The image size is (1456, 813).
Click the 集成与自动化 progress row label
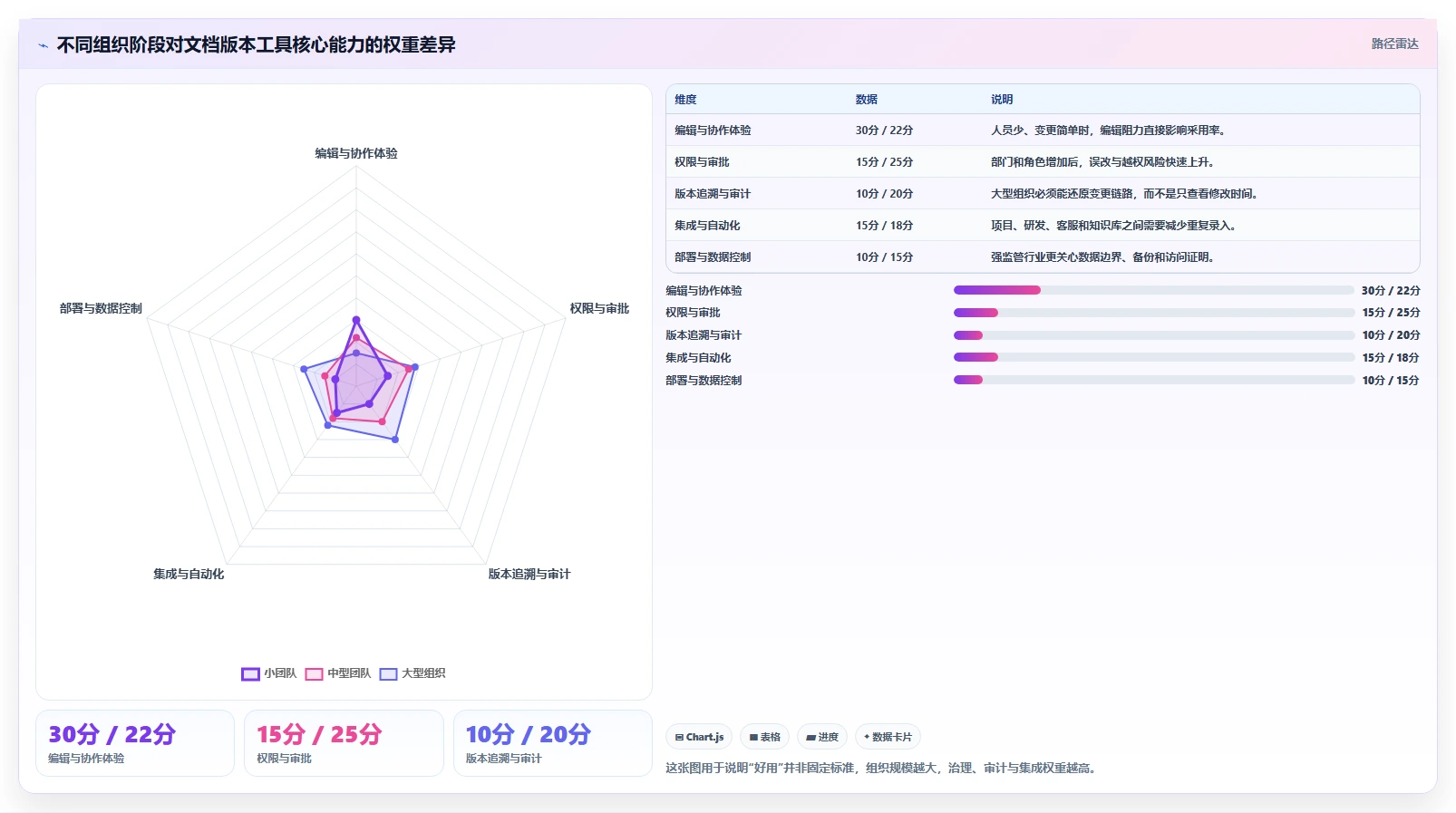tap(698, 358)
